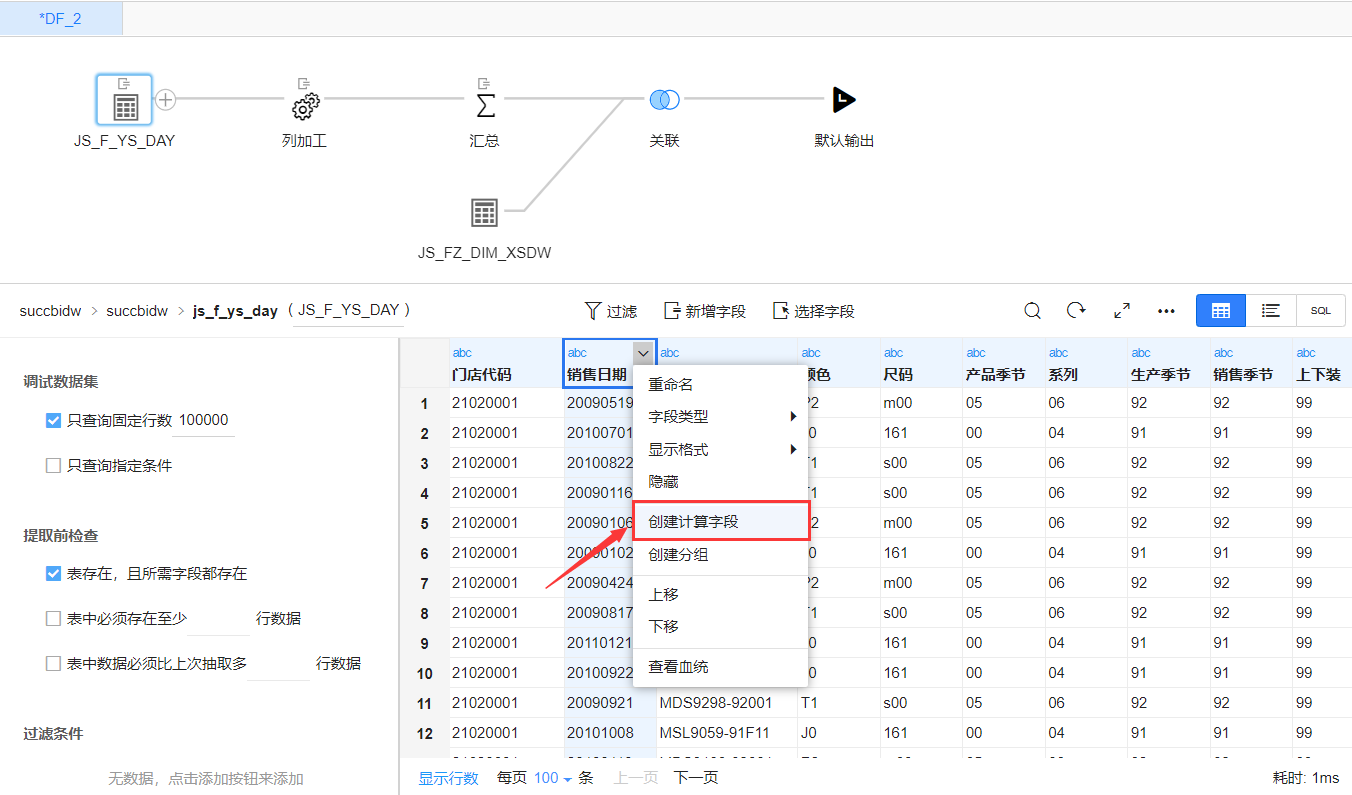Select the JS_FZ_DIM_XSDW table node
This screenshot has width=1352, height=795.
[x=484, y=212]
